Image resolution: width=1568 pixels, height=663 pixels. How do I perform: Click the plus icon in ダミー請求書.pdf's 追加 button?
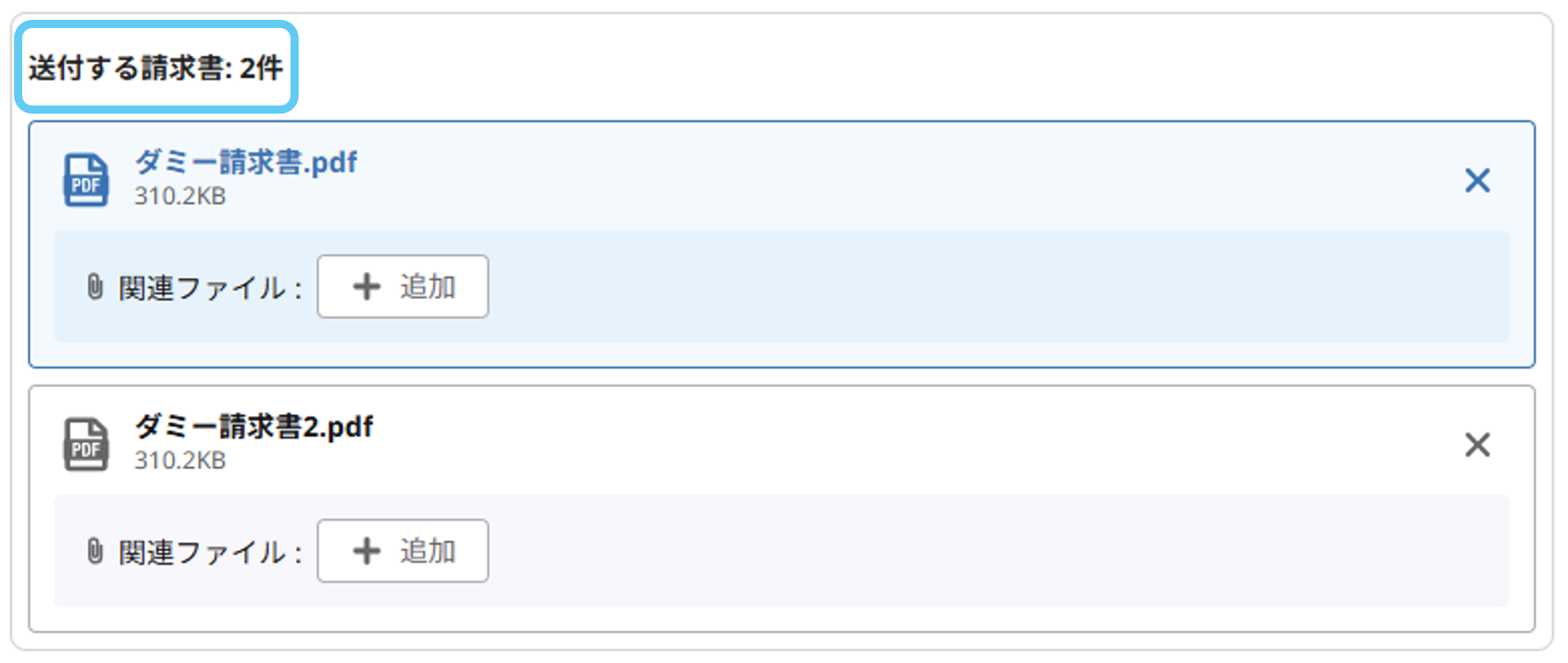coord(367,286)
